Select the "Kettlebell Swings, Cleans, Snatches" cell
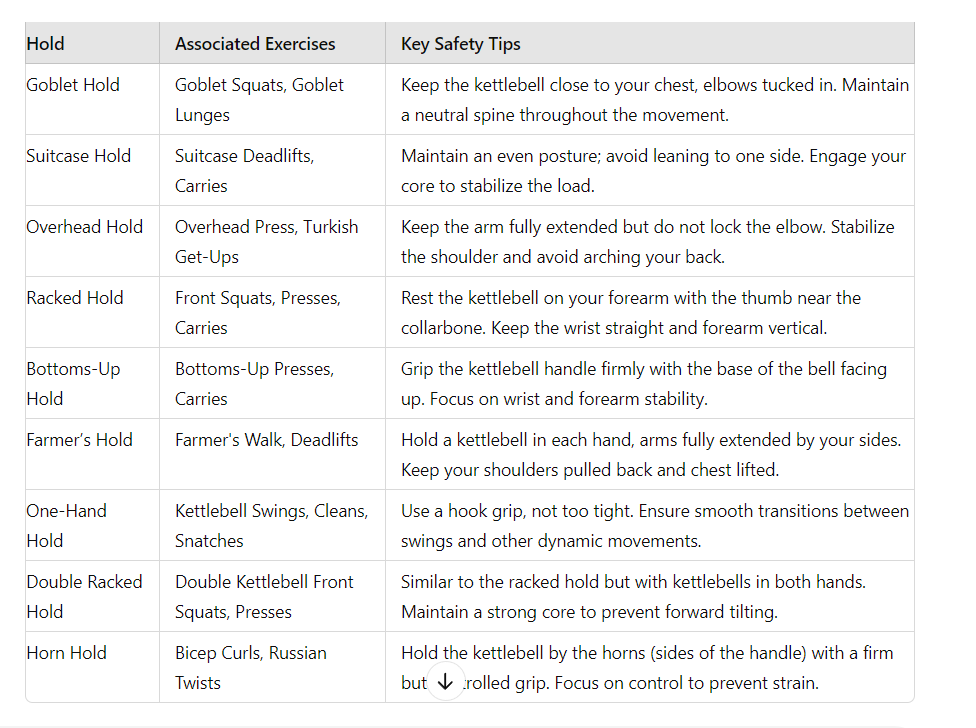 tap(271, 525)
